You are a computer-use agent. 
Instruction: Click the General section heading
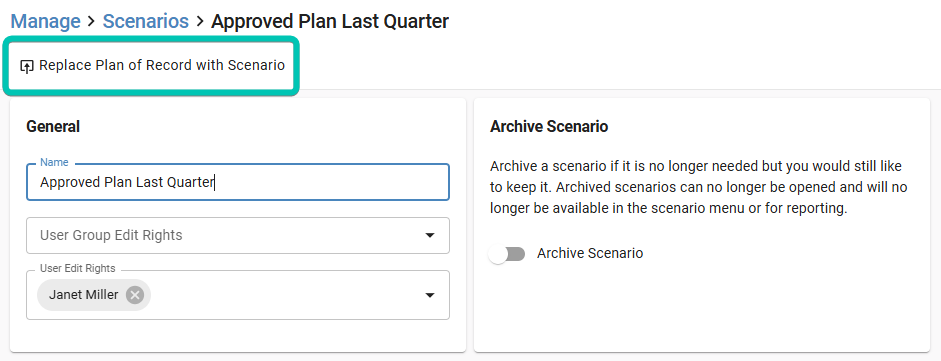pos(53,127)
